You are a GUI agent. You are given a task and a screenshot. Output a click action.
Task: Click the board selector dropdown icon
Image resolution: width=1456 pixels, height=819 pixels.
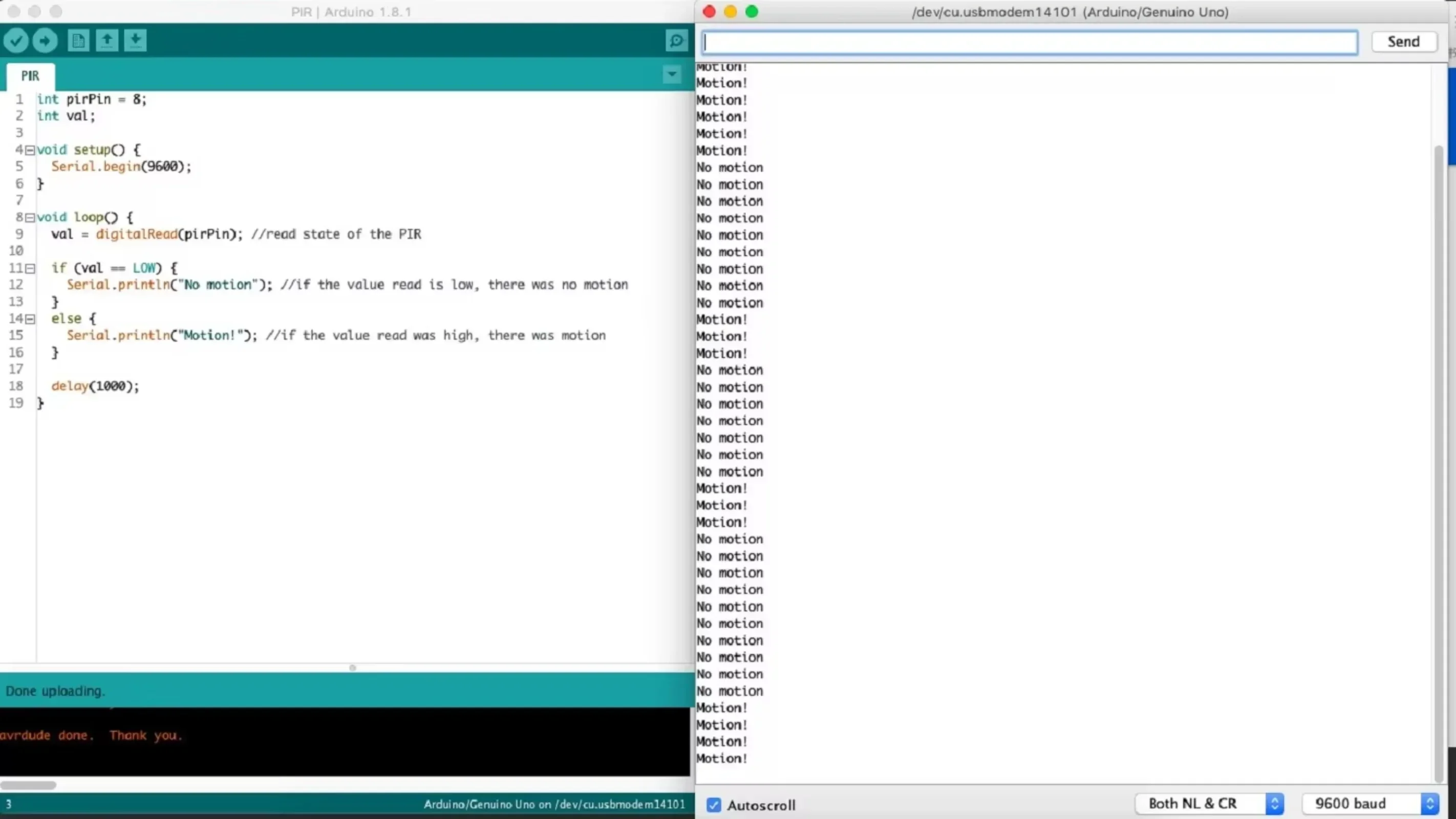click(672, 74)
